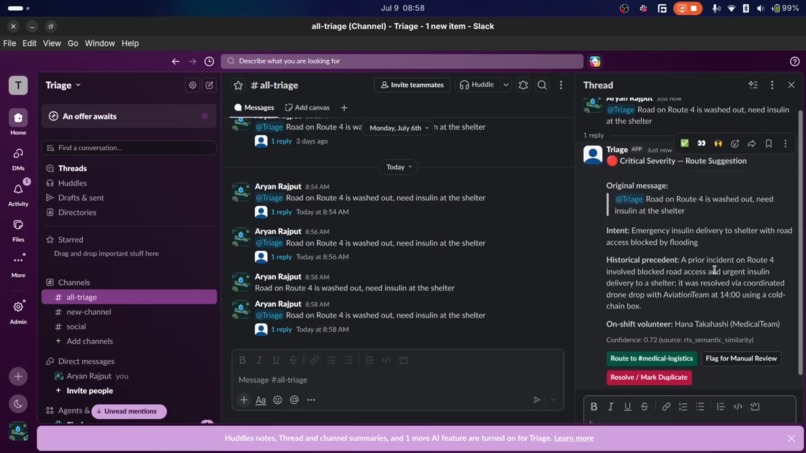
Task: Open the Learn more link in banner
Action: [x=574, y=438]
